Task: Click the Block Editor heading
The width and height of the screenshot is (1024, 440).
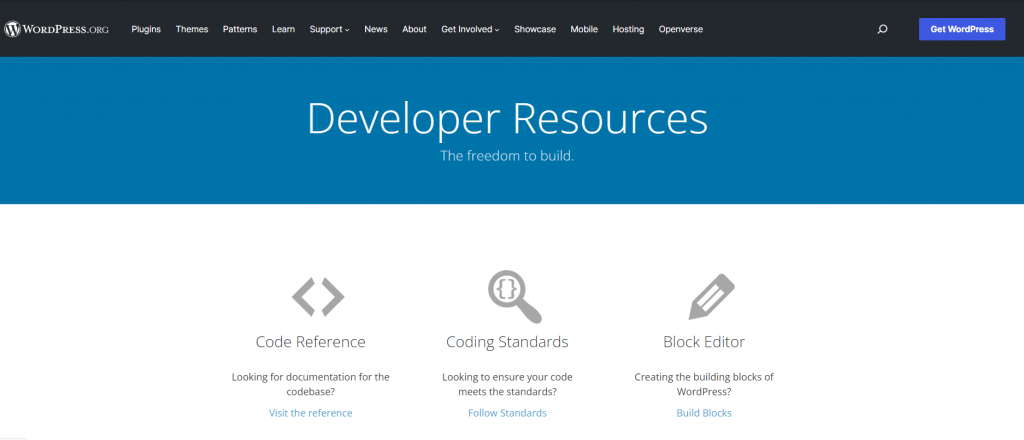Action: click(x=704, y=342)
